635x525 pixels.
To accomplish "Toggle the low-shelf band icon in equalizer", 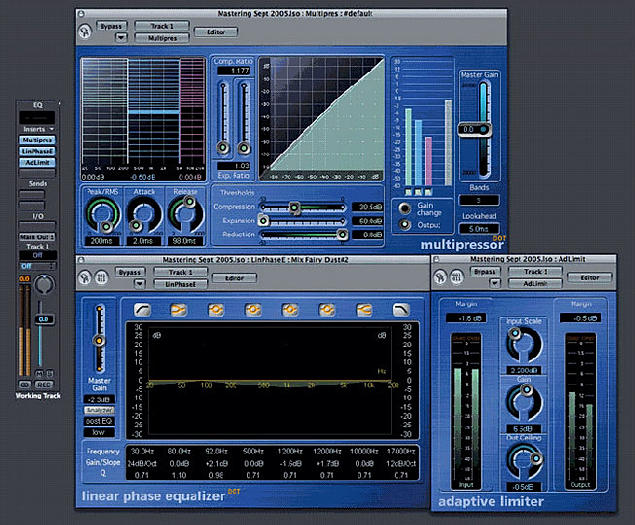I will [179, 310].
